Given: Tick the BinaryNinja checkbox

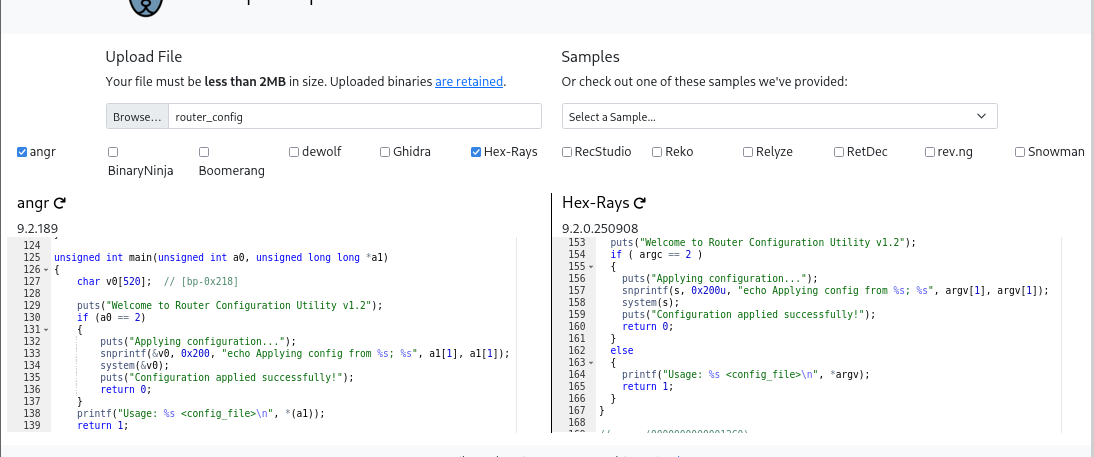Looking at the screenshot, I should (x=113, y=152).
